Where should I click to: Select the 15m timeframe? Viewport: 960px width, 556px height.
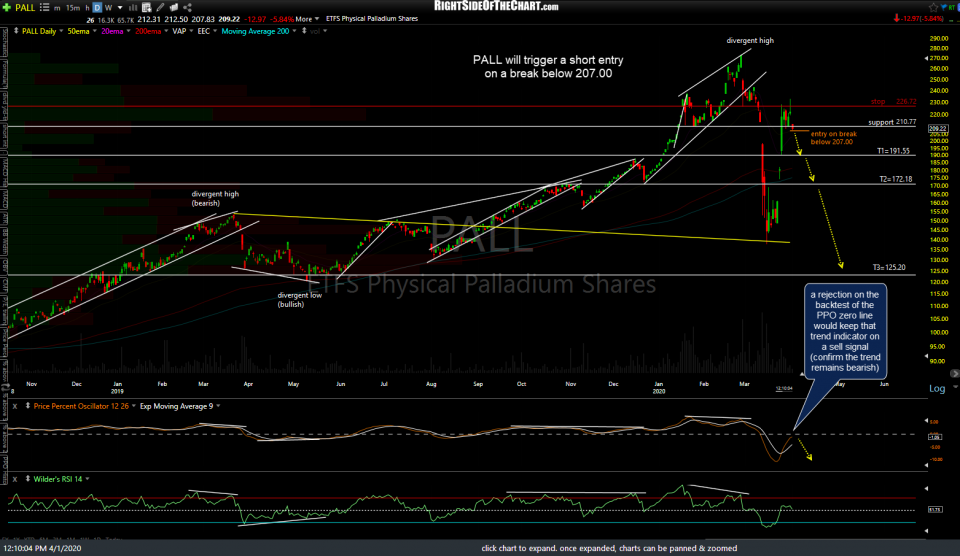coord(73,8)
